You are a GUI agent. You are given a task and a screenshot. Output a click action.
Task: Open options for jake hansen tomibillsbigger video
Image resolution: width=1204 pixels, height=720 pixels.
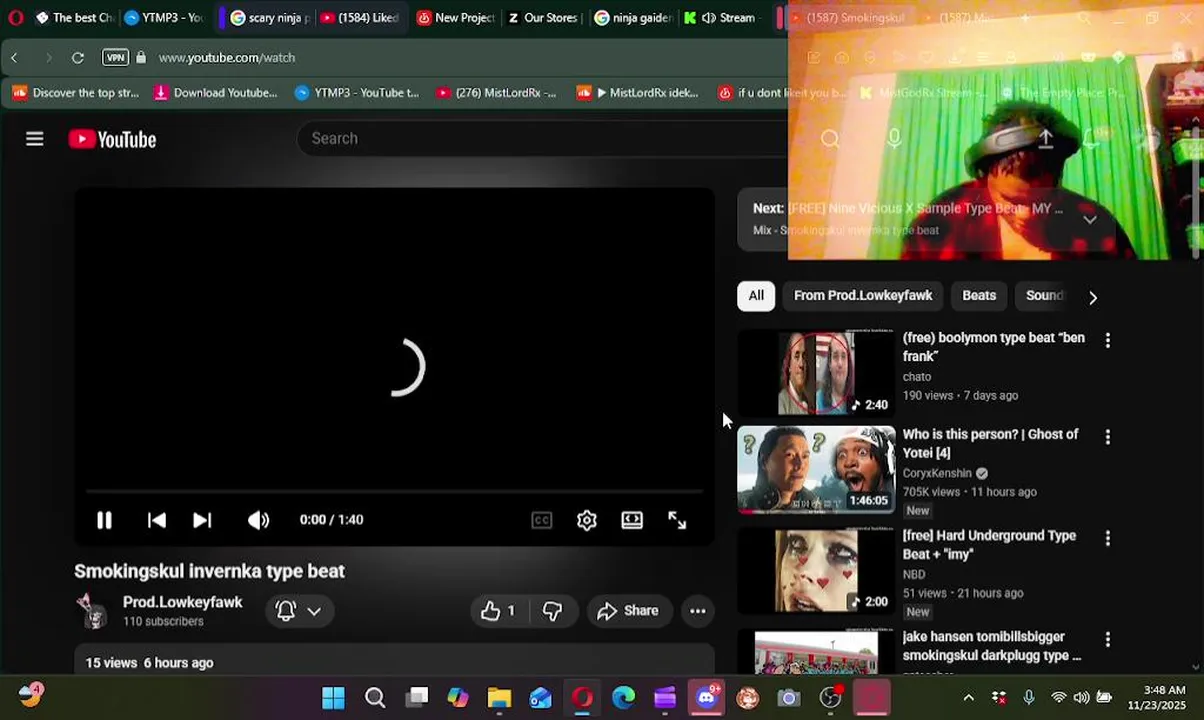click(1107, 640)
